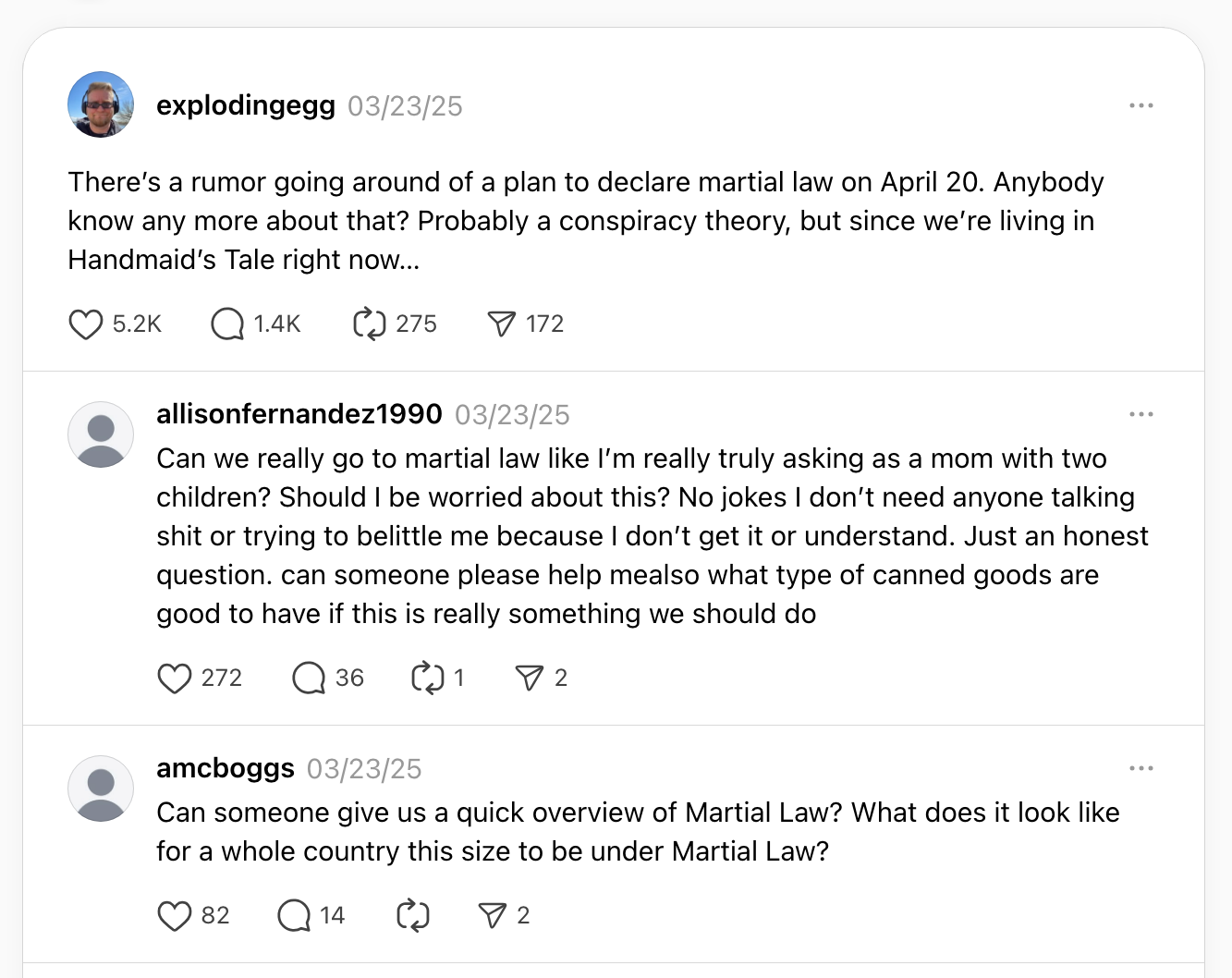Like amcboggs's comment
Viewport: 1232px width, 978px height.
point(175,916)
